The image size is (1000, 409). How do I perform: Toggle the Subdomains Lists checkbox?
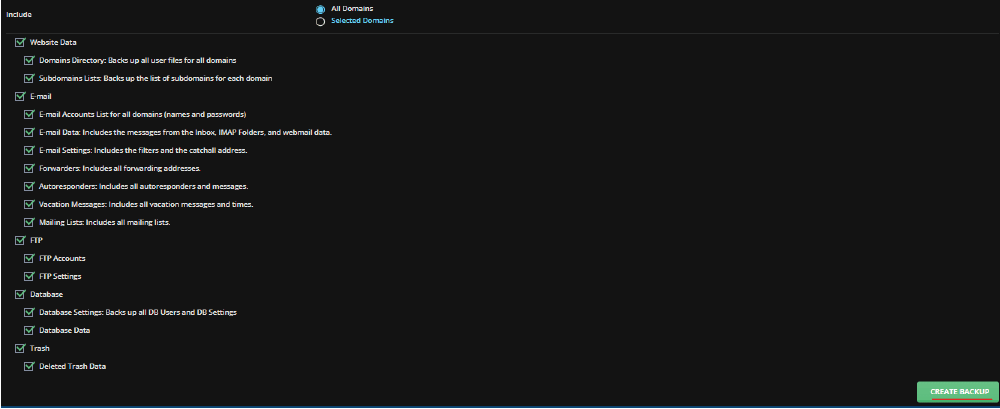(29, 78)
